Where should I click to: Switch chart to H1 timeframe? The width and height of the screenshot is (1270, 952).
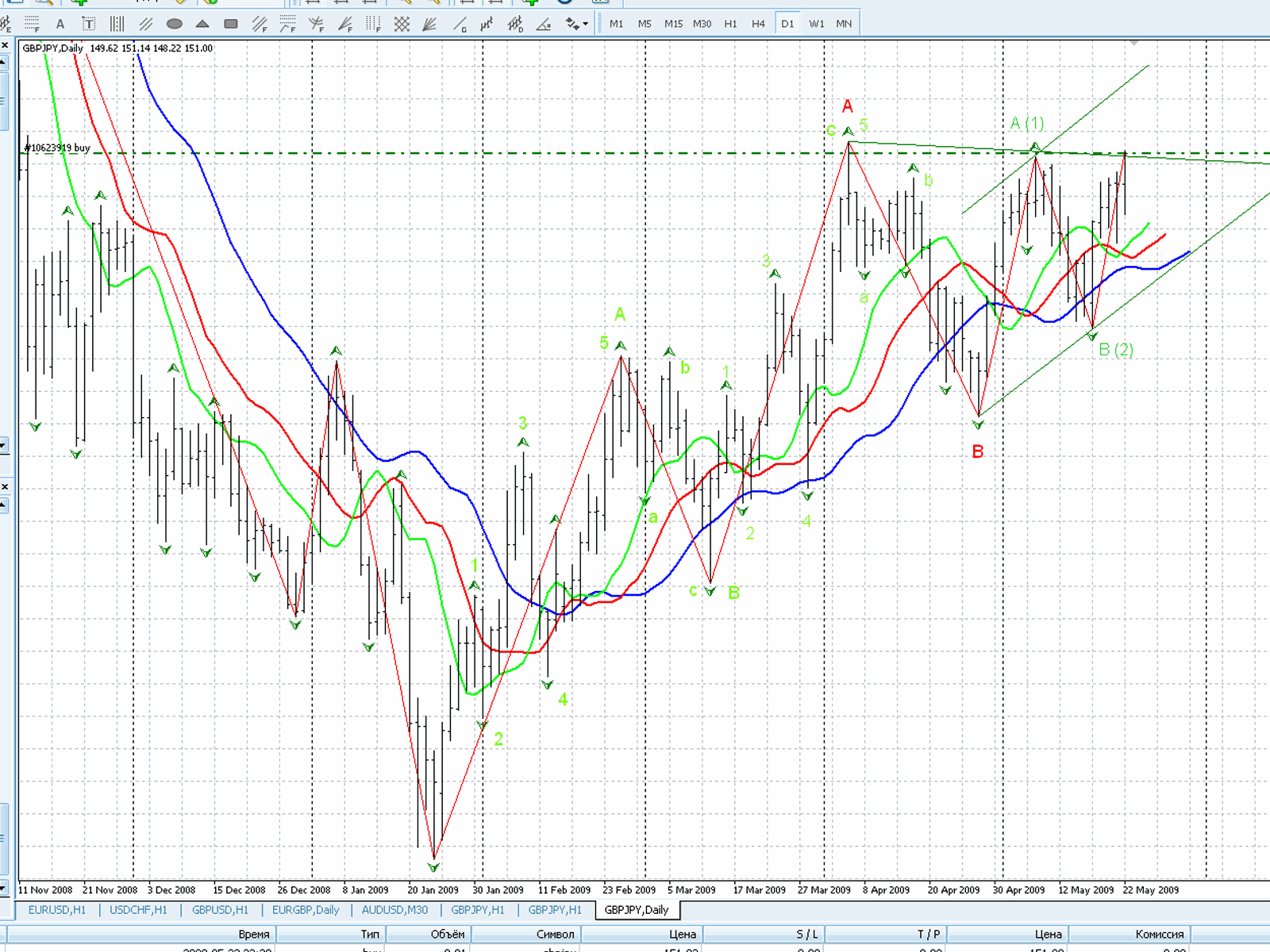click(x=730, y=24)
